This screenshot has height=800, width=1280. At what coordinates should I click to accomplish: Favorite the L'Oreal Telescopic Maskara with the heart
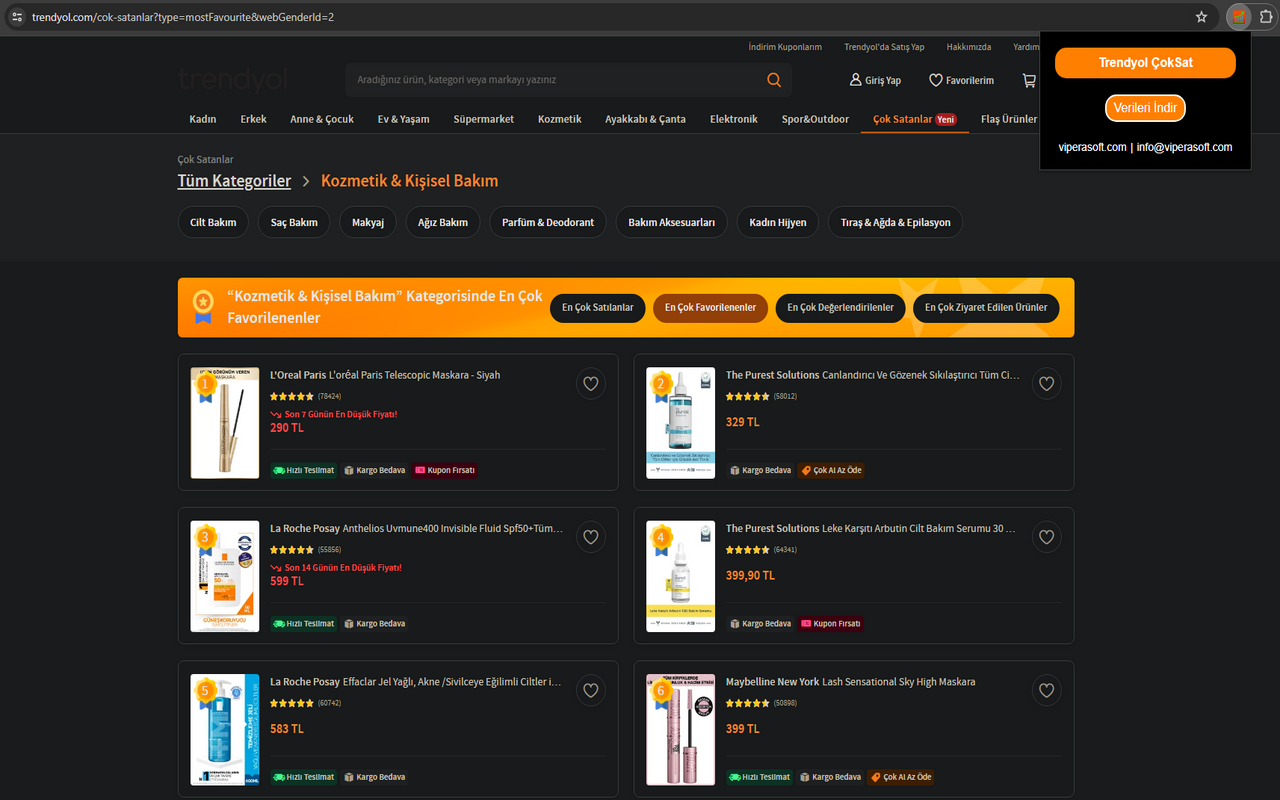tap(590, 383)
